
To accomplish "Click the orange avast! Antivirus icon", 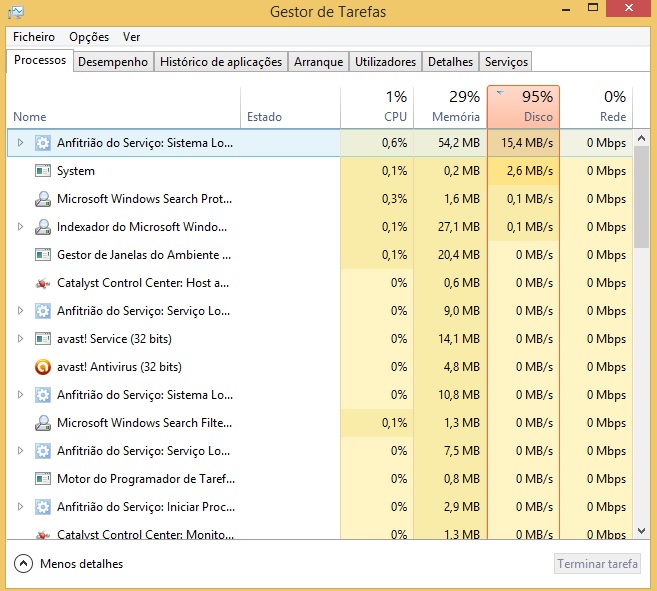I will click(43, 367).
